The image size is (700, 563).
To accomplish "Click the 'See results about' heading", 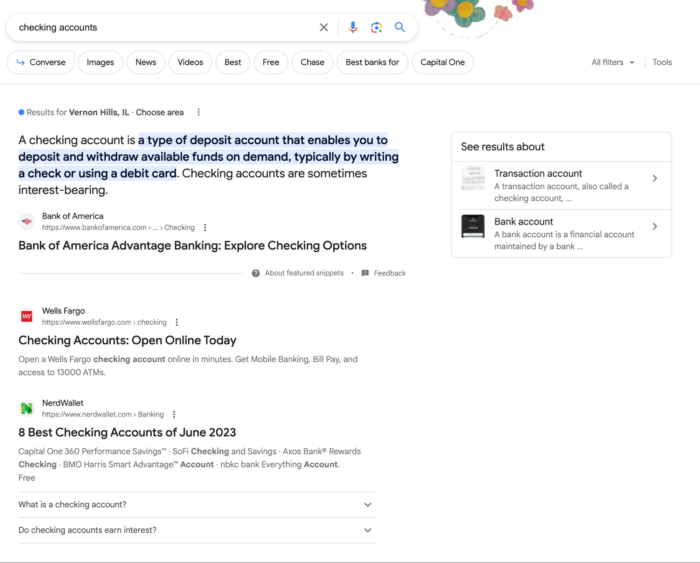I will tap(503, 147).
